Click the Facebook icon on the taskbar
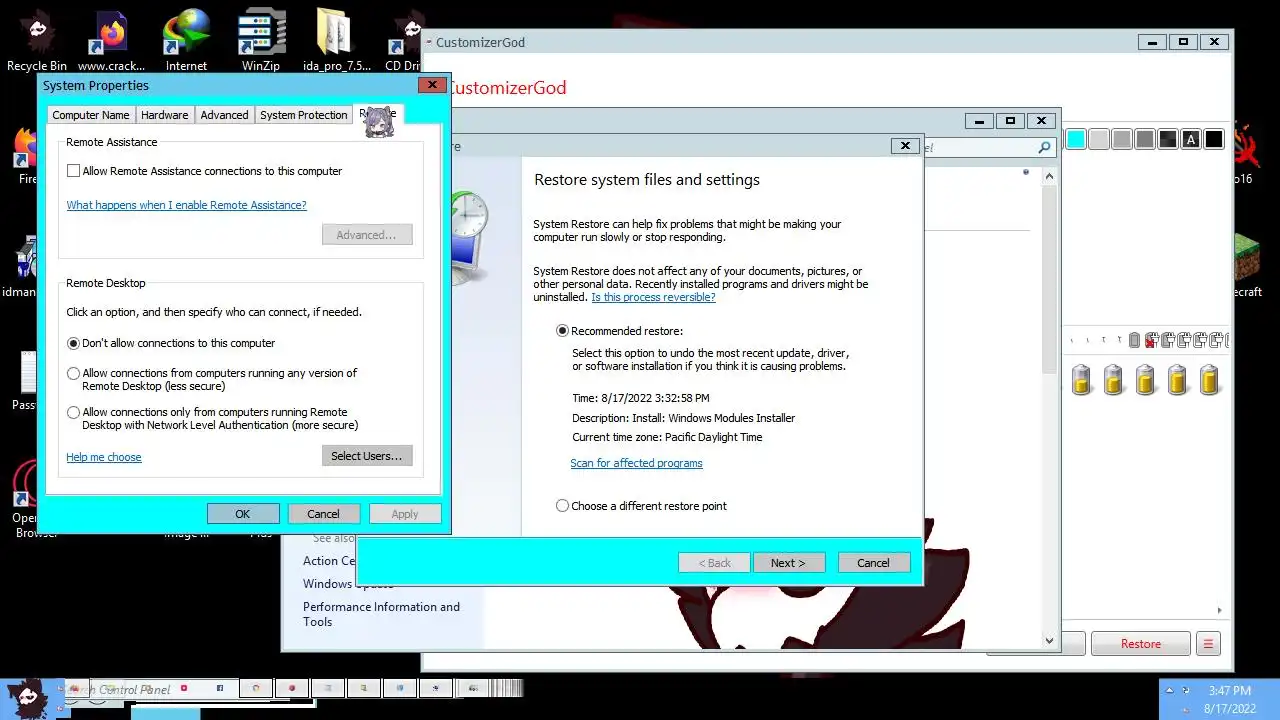Image resolution: width=1280 pixels, height=720 pixels. 220,688
